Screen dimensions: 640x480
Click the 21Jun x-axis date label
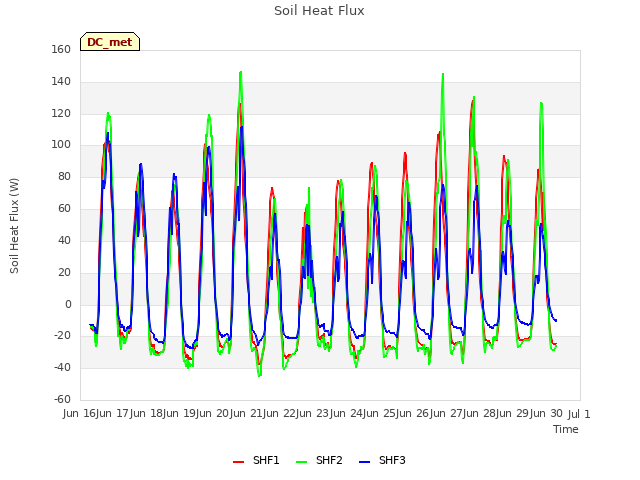pos(264,413)
